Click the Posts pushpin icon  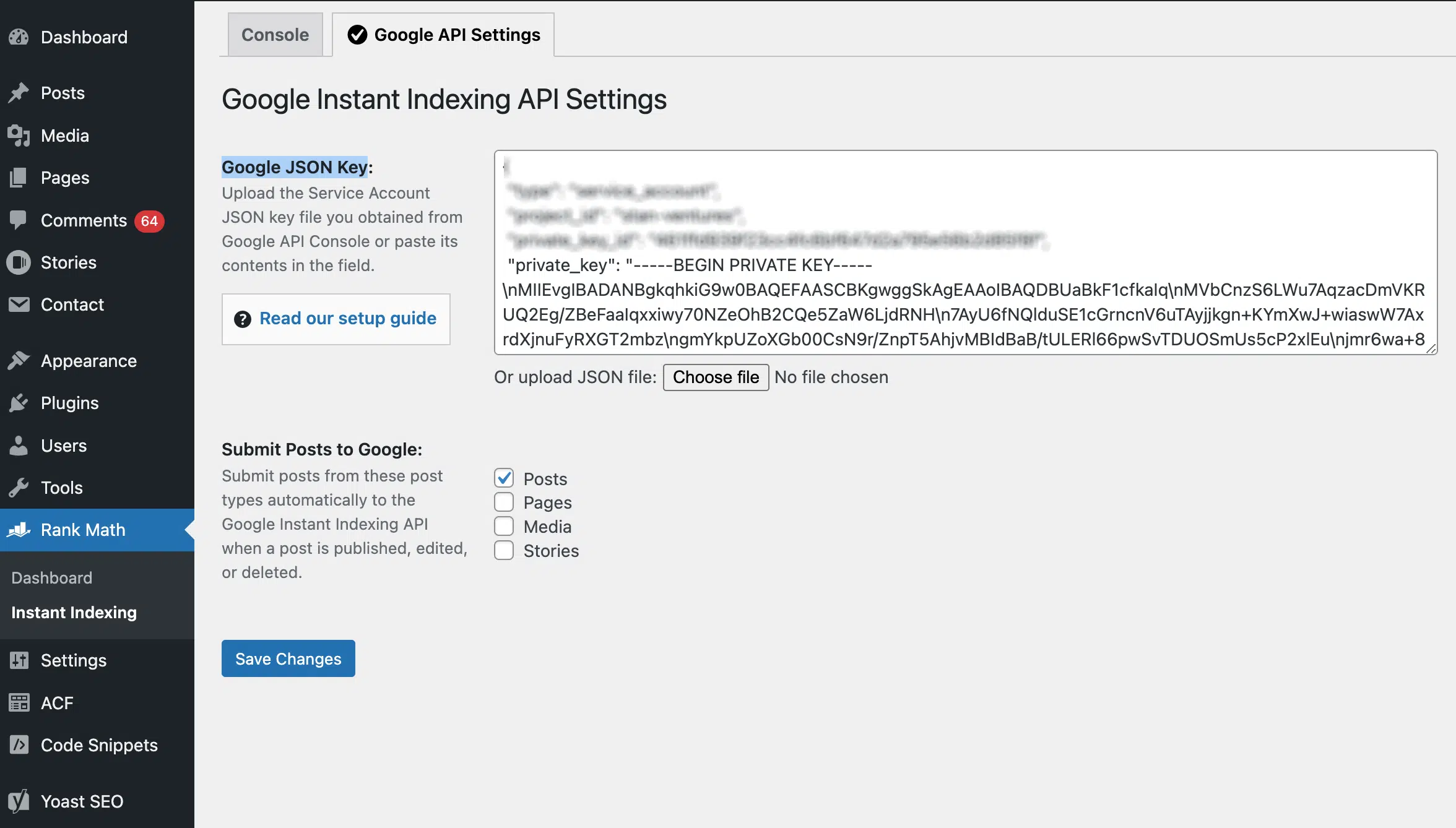pos(19,93)
